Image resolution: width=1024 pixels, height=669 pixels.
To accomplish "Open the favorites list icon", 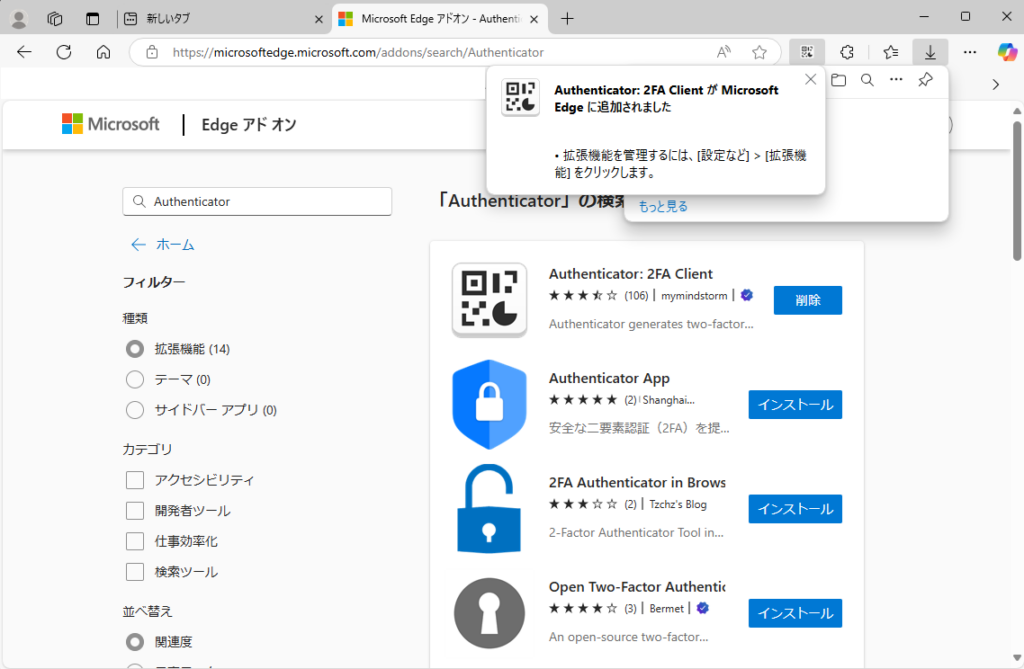I will 891,52.
